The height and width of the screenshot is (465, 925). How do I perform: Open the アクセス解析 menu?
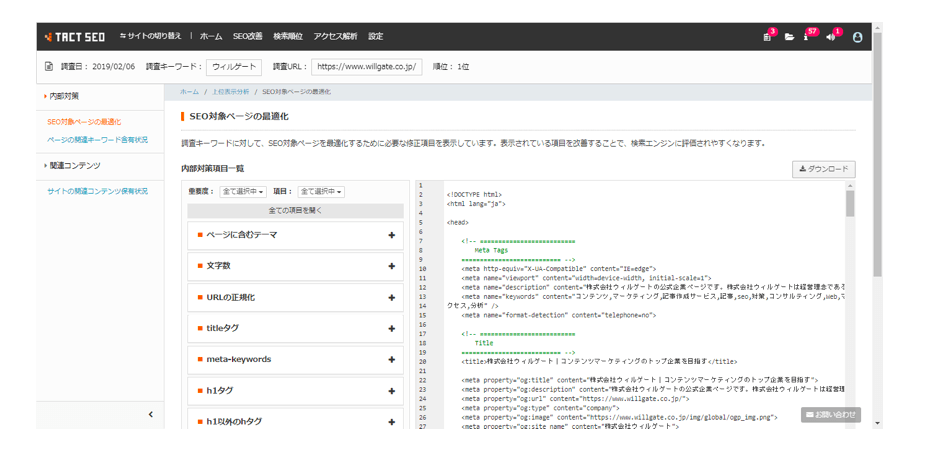pos(335,37)
